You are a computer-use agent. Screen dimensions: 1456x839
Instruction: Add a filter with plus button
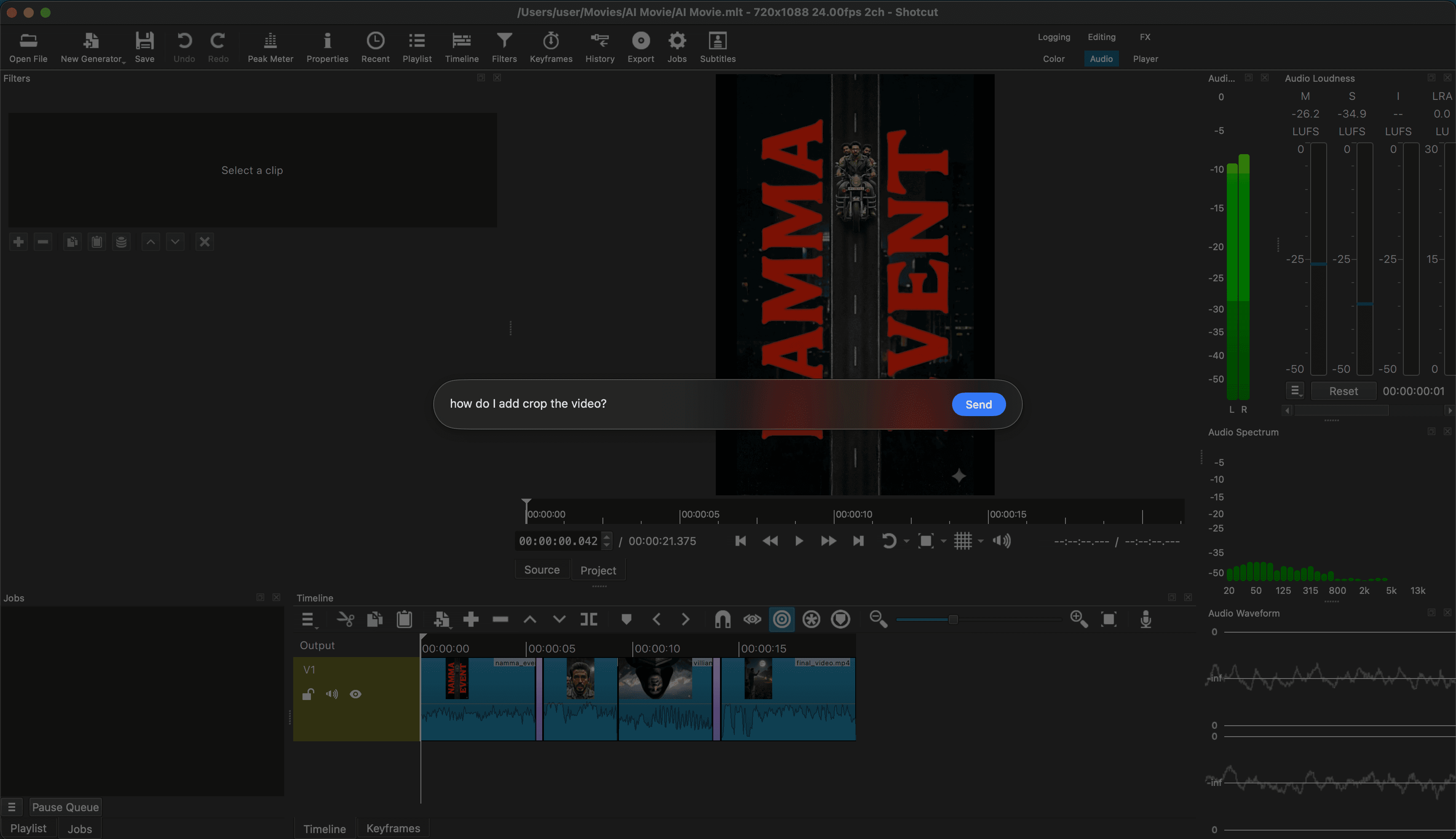(x=19, y=241)
